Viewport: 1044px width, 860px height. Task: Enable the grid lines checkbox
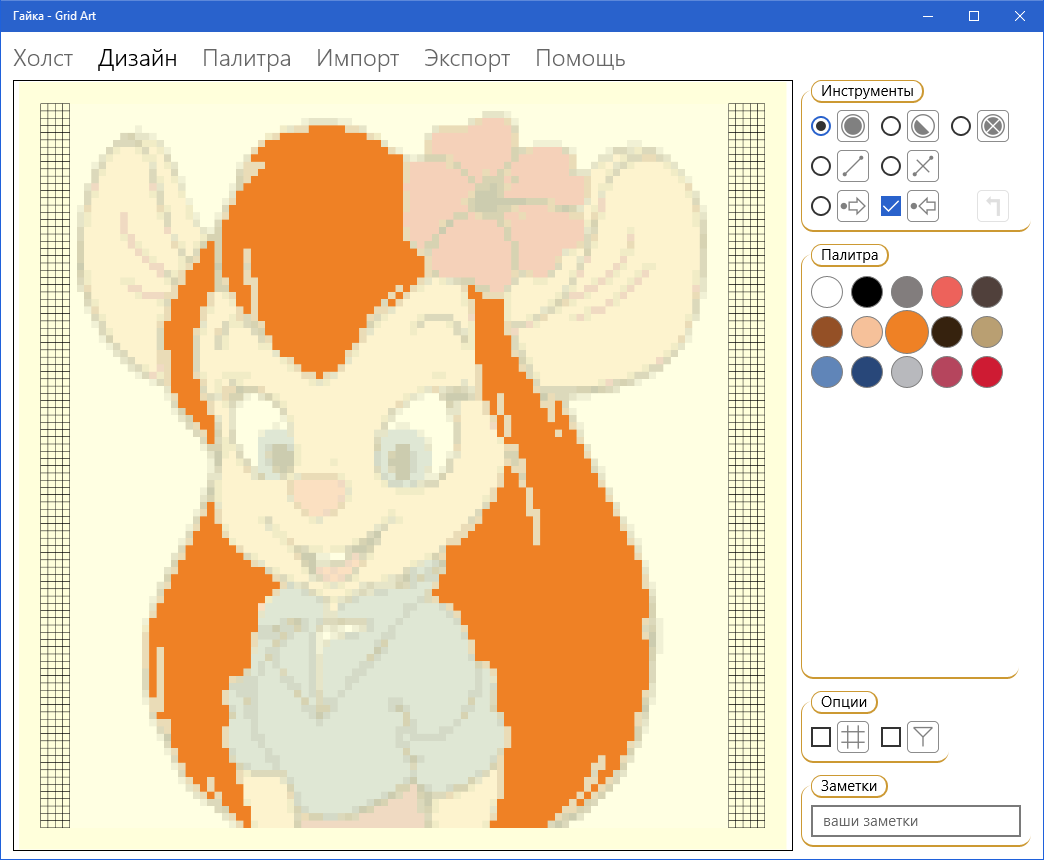pos(821,737)
